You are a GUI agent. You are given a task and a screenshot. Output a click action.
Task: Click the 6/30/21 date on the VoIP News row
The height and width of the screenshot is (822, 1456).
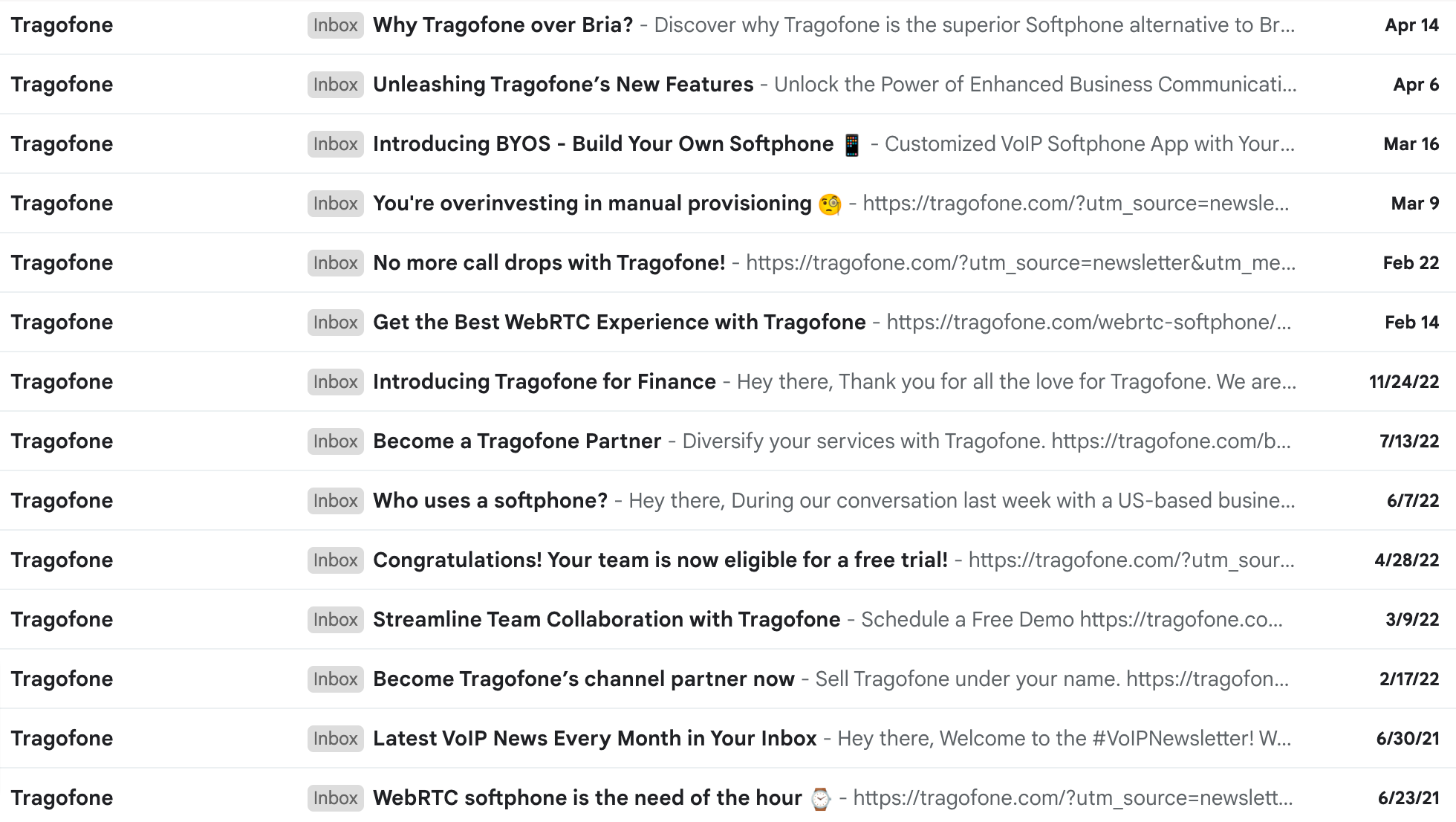pyautogui.click(x=1409, y=738)
